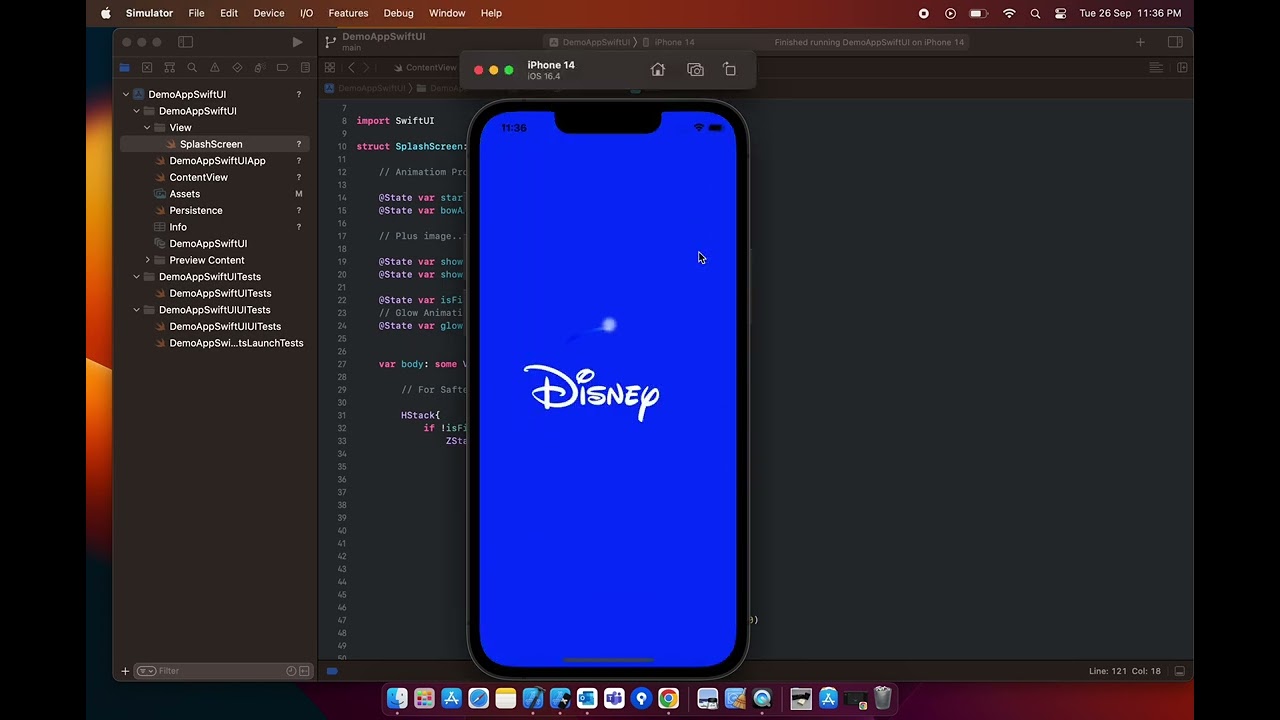The width and height of the screenshot is (1280, 720).
Task: Click the plus button in Xcode toolbar
Action: coord(1140,42)
